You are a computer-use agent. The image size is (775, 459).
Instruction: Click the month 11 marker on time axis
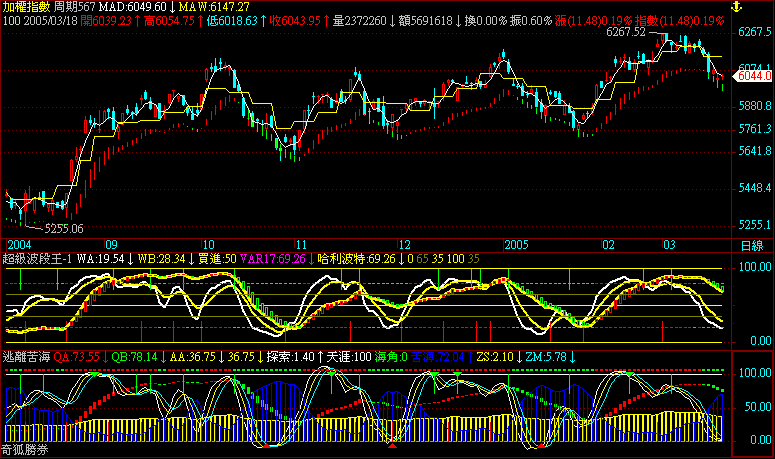[300, 245]
